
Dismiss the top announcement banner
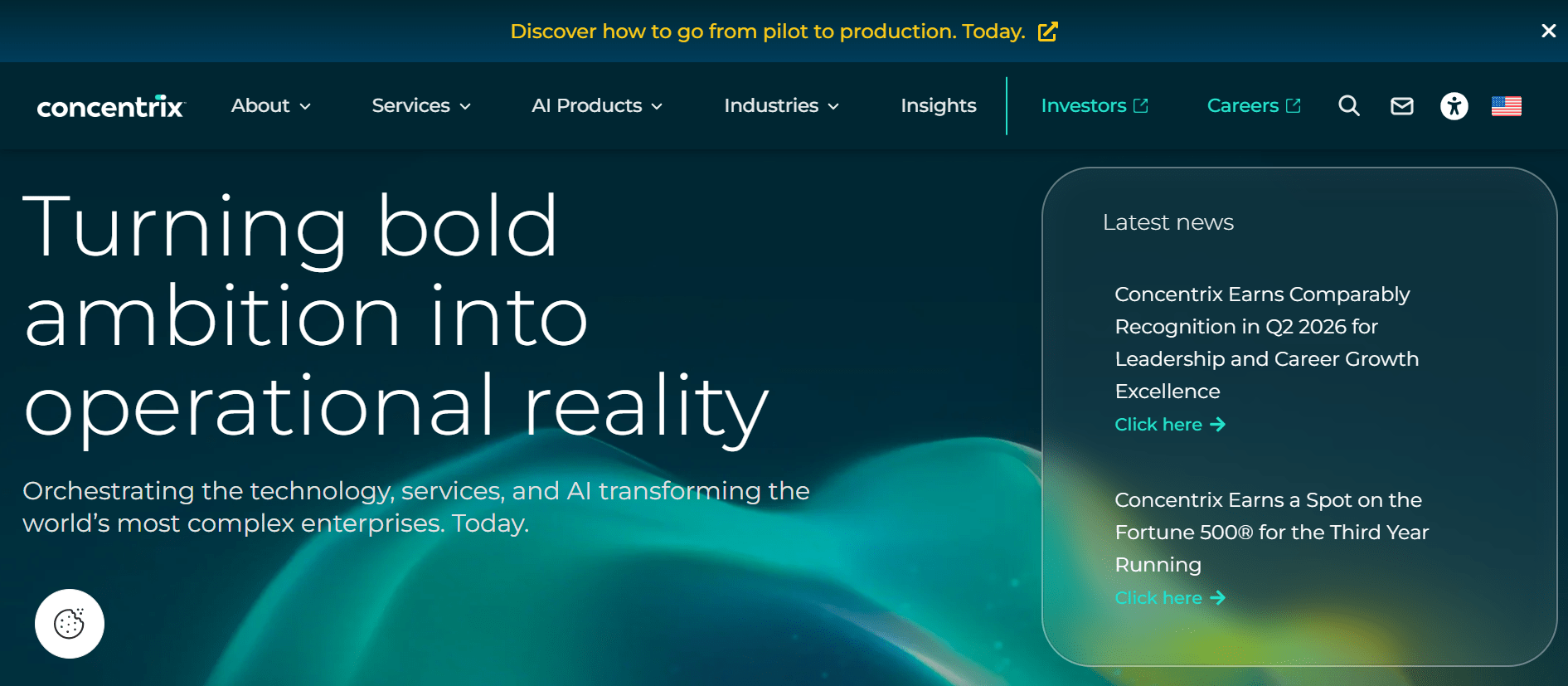pos(1548,31)
